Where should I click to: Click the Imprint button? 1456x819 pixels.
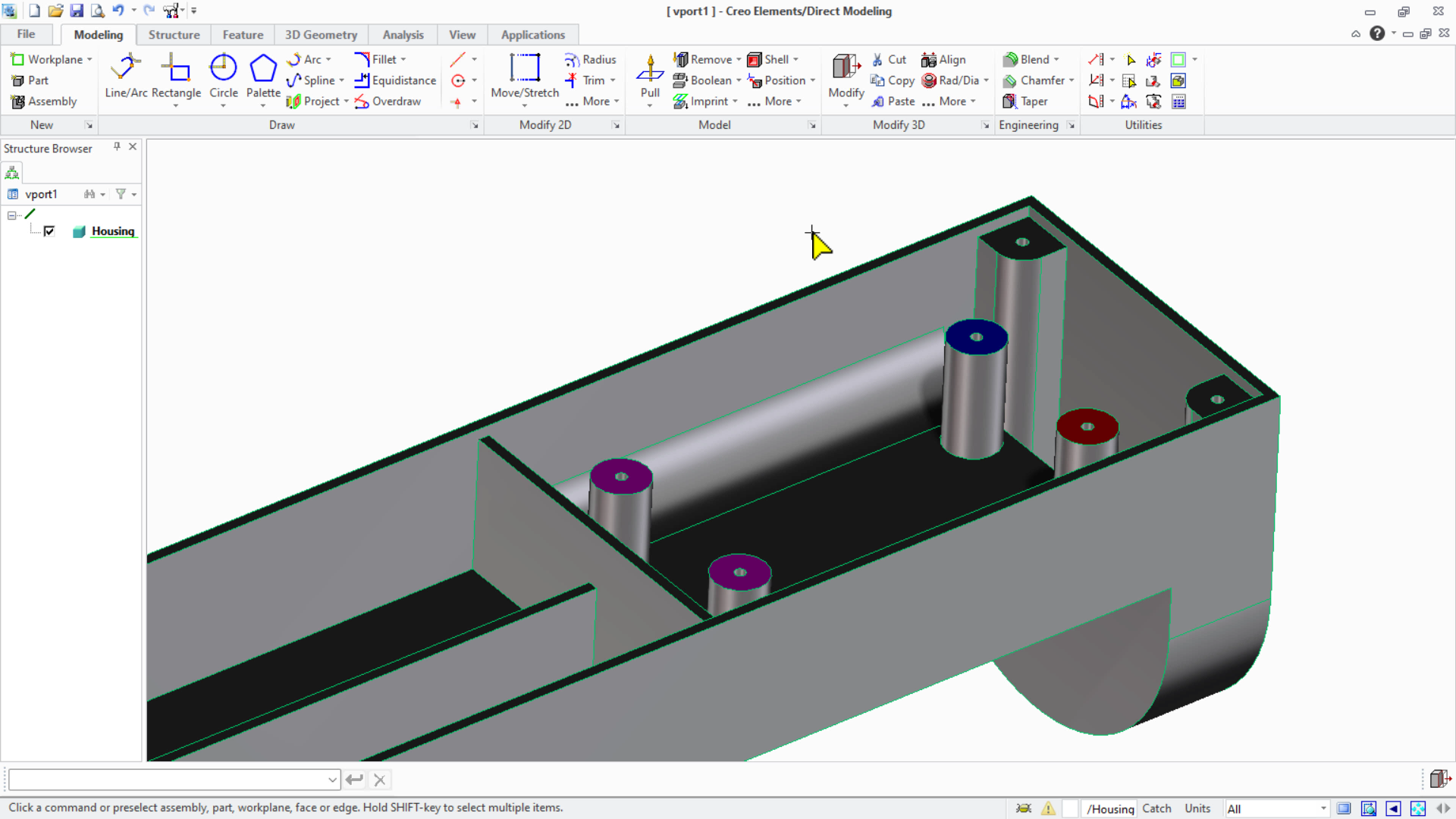click(701, 101)
